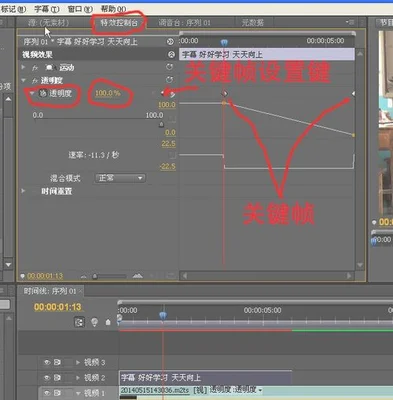Click the effect controls timecode 00:00:01:13

pyautogui.click(x=45, y=276)
